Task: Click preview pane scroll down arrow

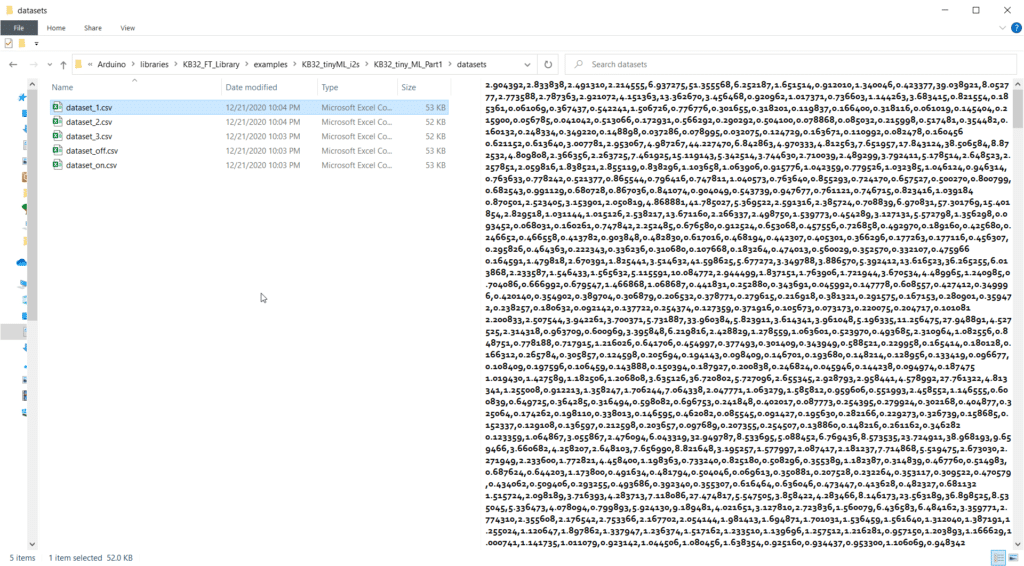Action: click(x=1017, y=544)
